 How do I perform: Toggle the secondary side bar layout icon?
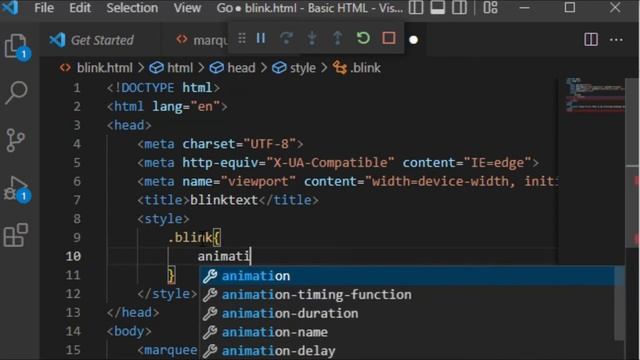point(459,8)
